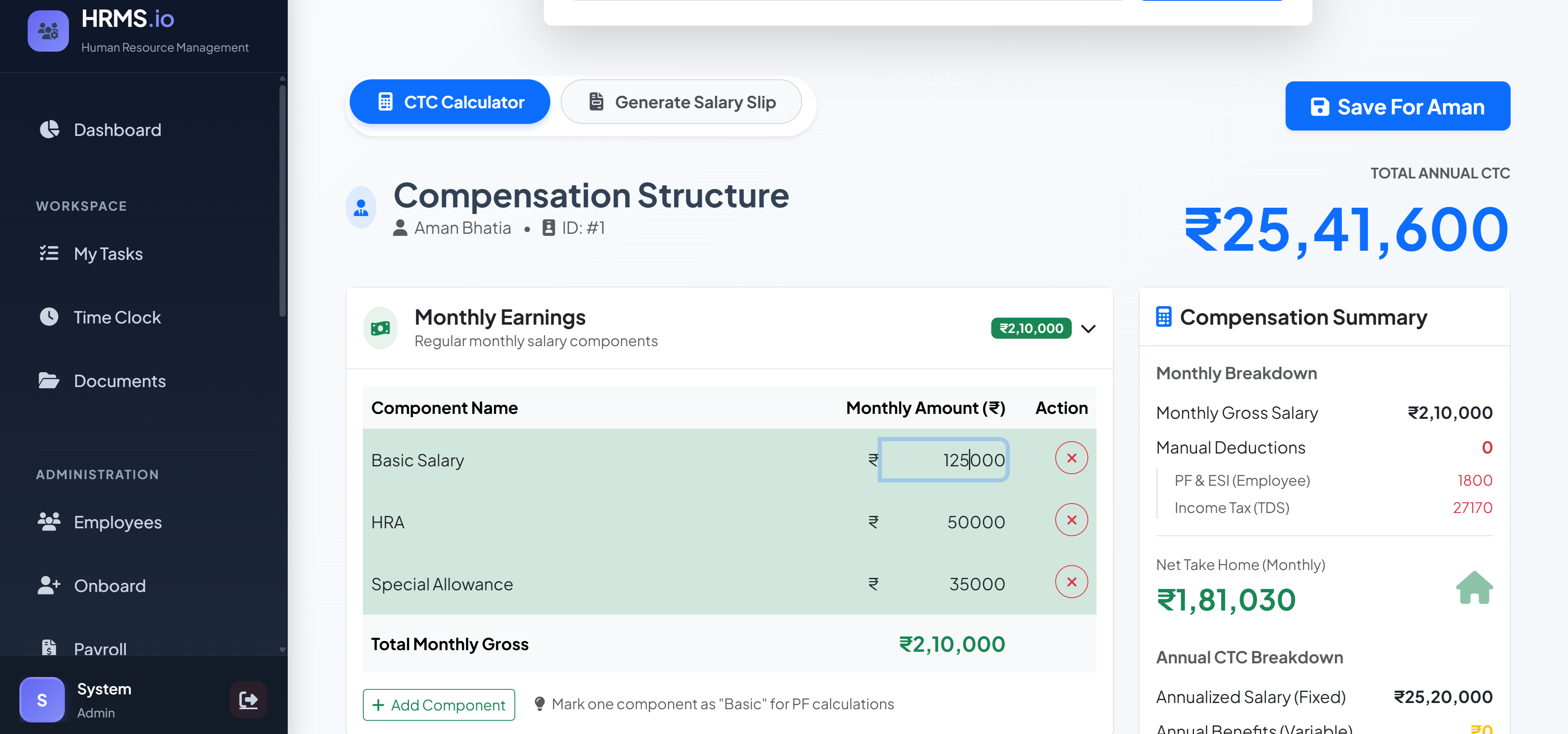Image resolution: width=1568 pixels, height=734 pixels.
Task: Click the HRMS.io logo icon
Action: [x=48, y=31]
